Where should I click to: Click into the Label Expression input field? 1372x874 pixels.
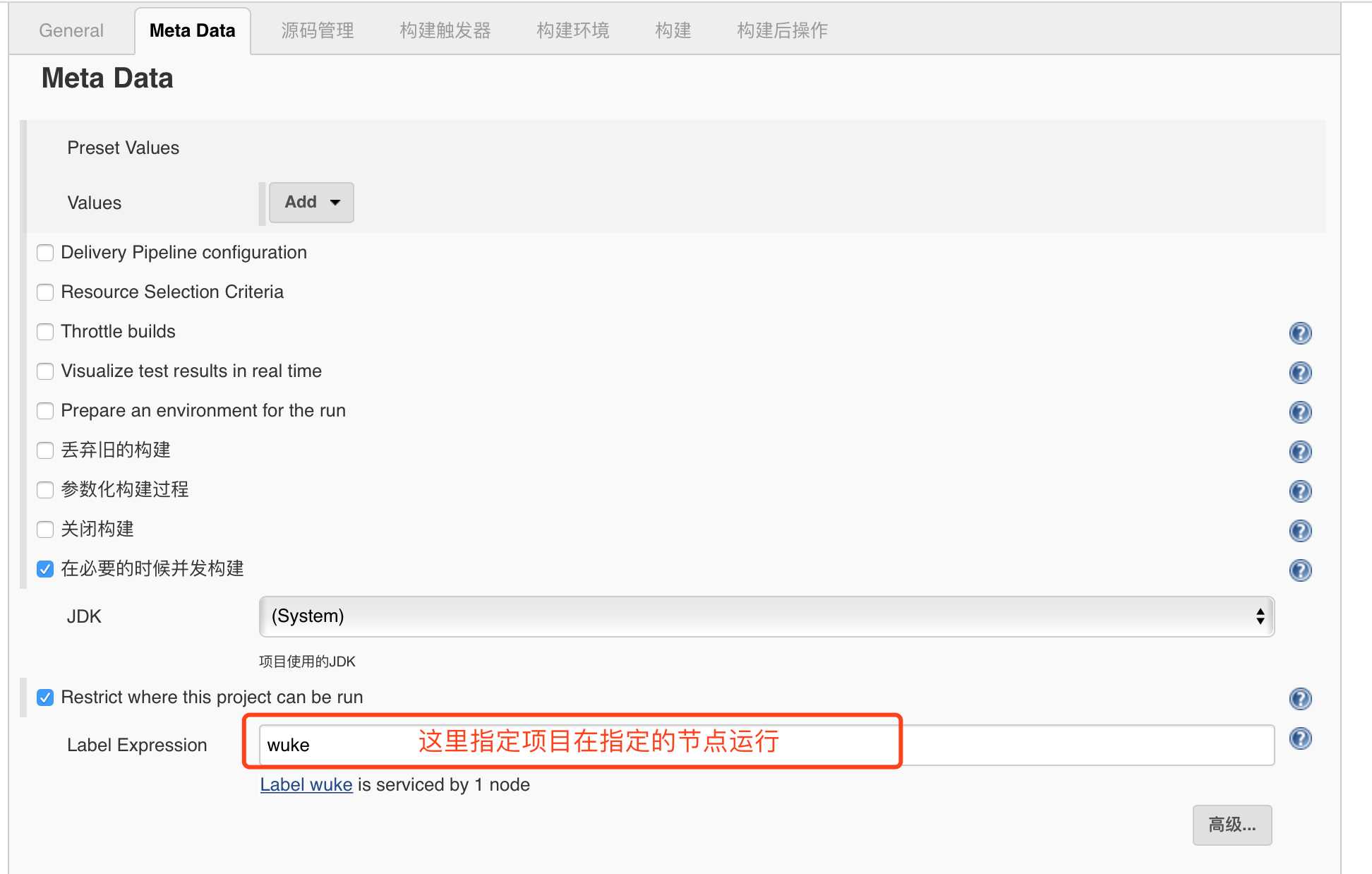tap(766, 745)
